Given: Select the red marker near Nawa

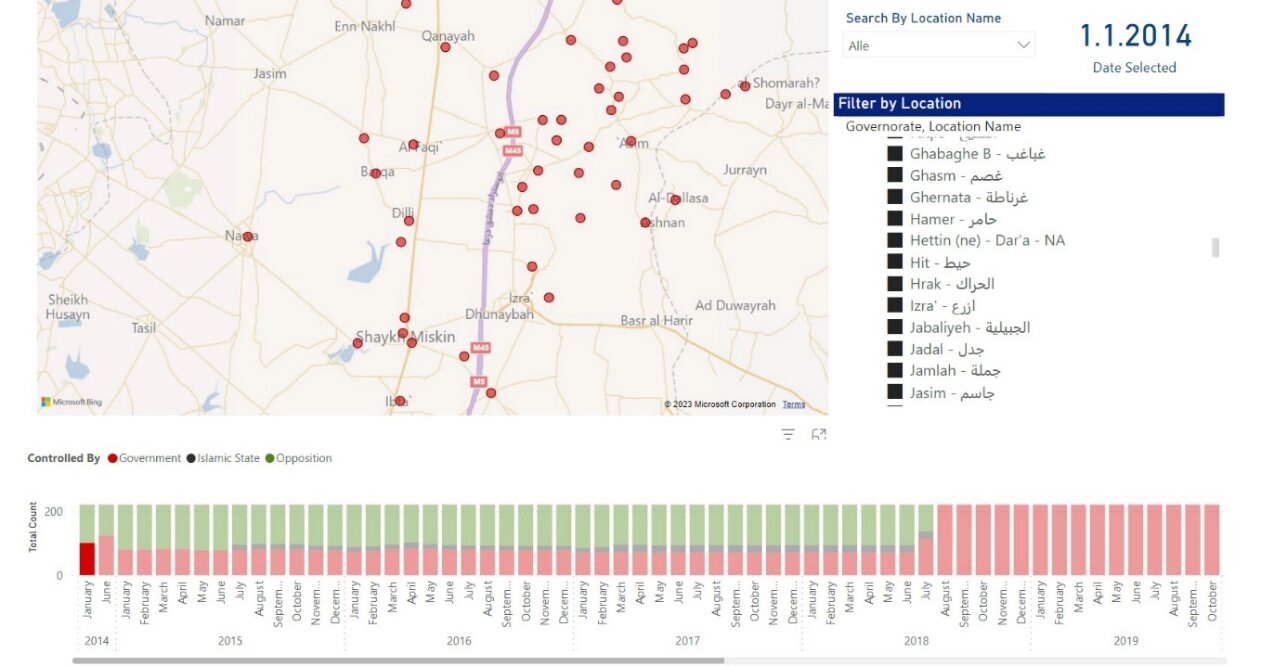Looking at the screenshot, I should pos(247,237).
